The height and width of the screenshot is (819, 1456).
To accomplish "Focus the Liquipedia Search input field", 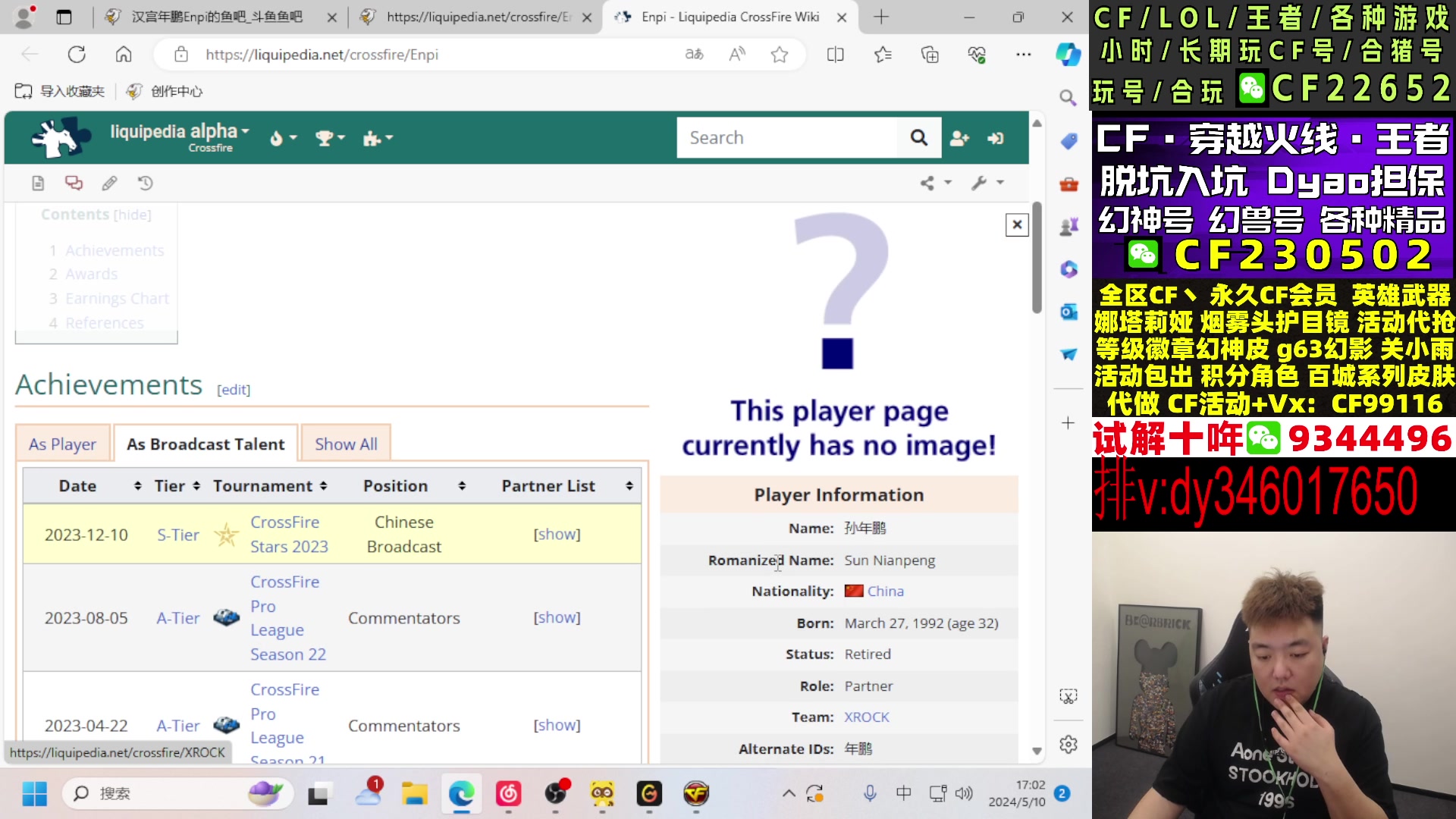I will click(x=786, y=137).
